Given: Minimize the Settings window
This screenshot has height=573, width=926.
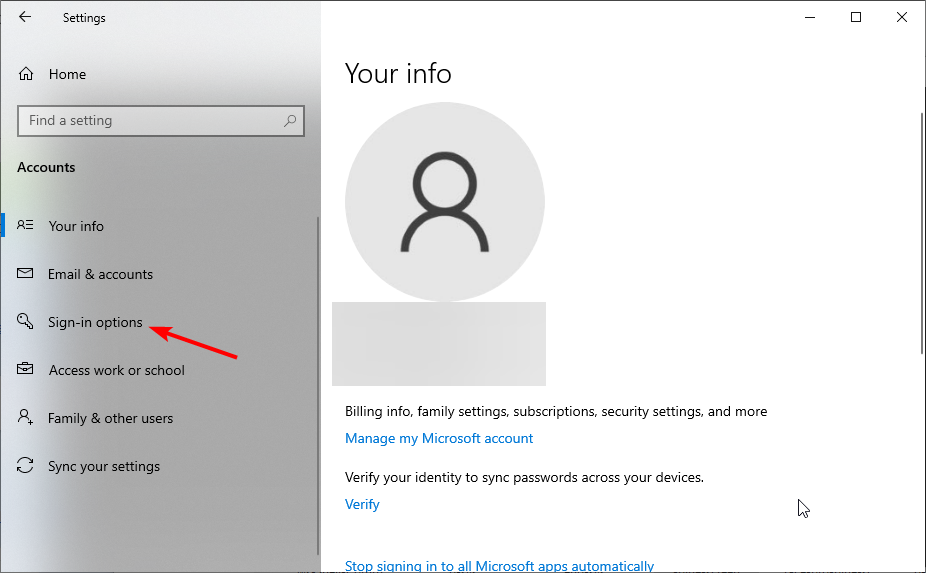Looking at the screenshot, I should (x=810, y=17).
